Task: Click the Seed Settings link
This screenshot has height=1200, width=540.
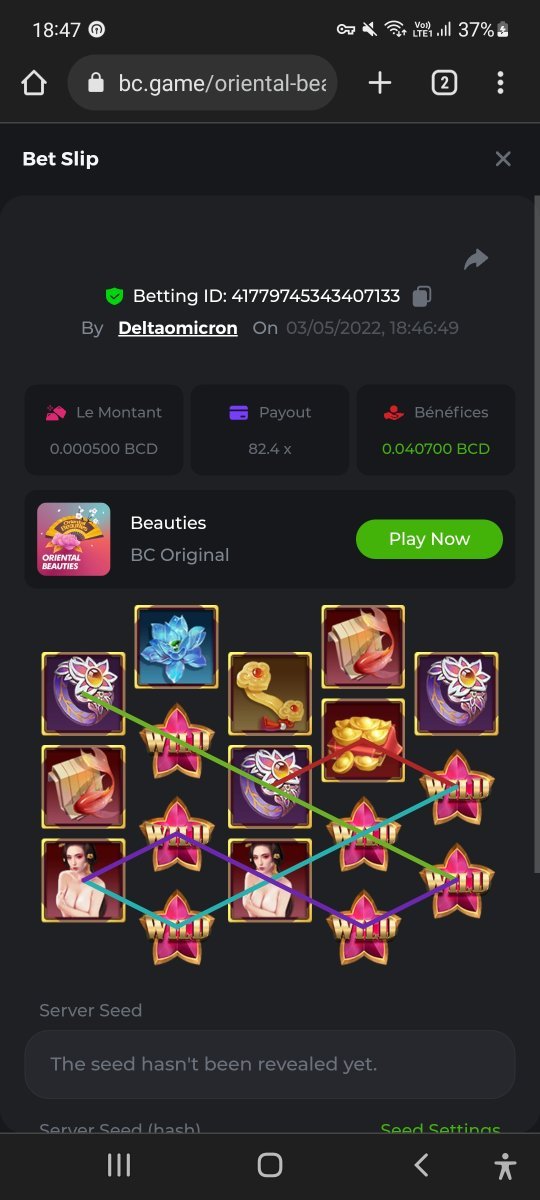Action: point(440,1130)
